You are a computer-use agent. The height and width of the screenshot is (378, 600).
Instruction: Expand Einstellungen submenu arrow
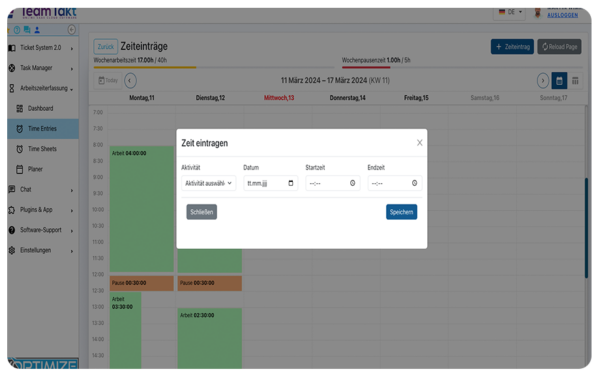tap(72, 251)
